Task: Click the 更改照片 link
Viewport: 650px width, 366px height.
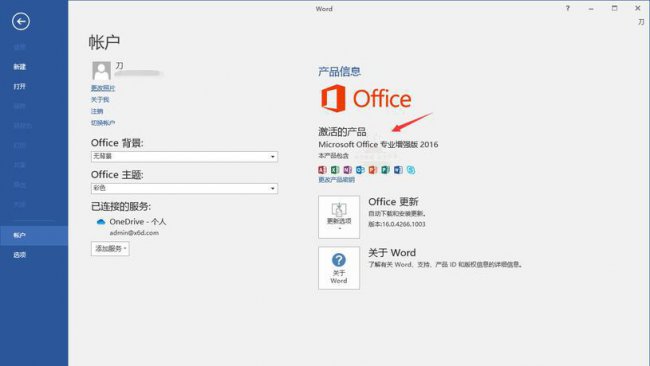Action: coord(103,88)
